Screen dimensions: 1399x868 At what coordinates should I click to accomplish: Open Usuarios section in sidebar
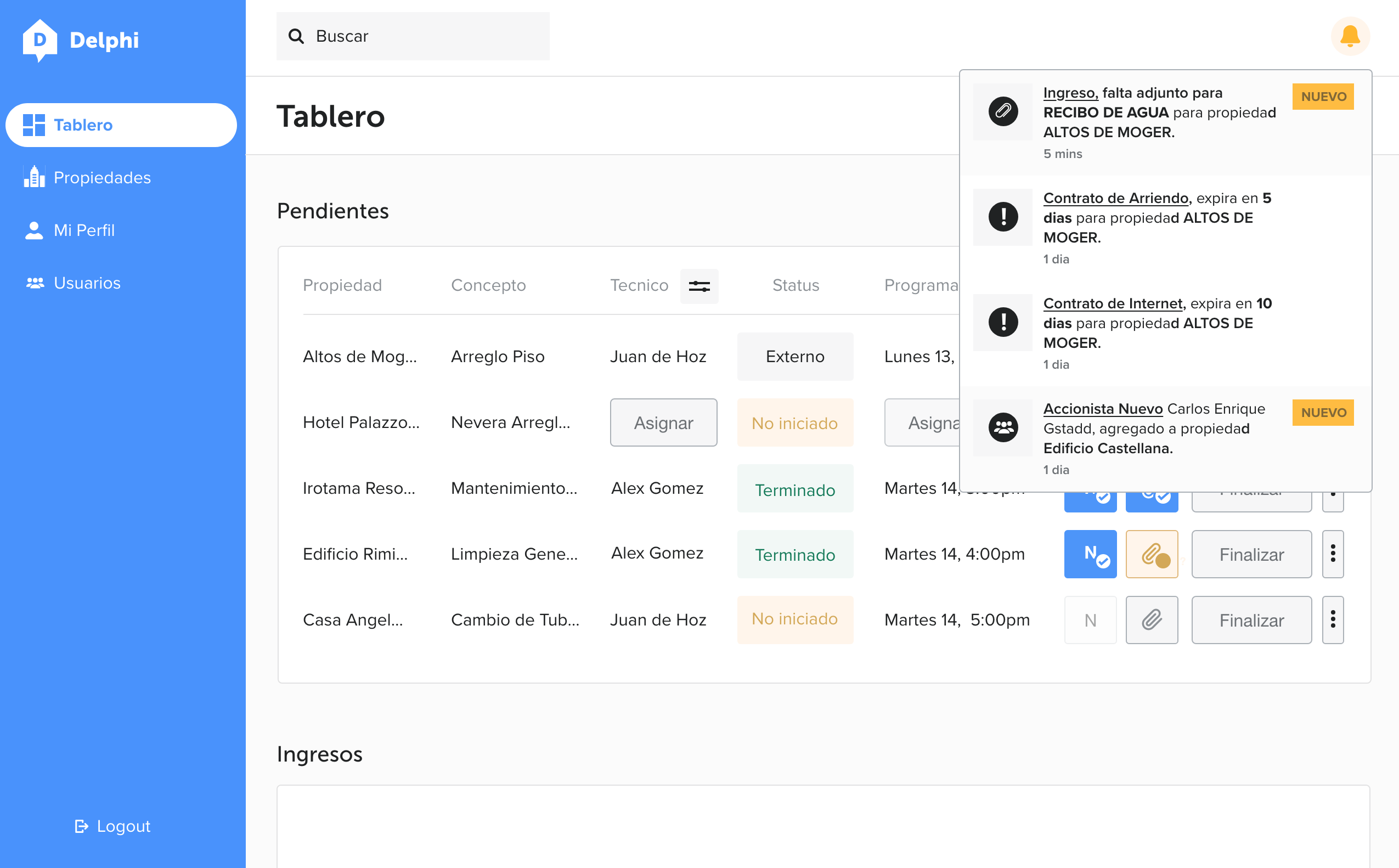(87, 283)
